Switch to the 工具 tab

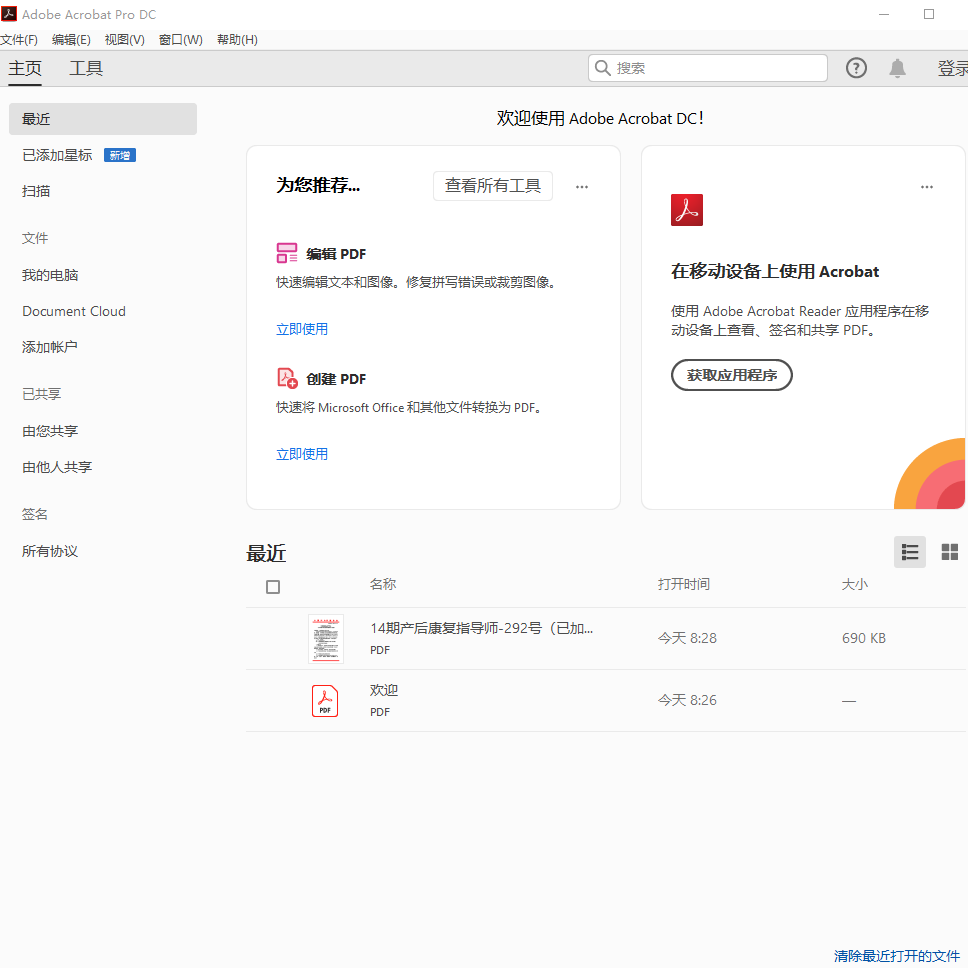click(86, 68)
